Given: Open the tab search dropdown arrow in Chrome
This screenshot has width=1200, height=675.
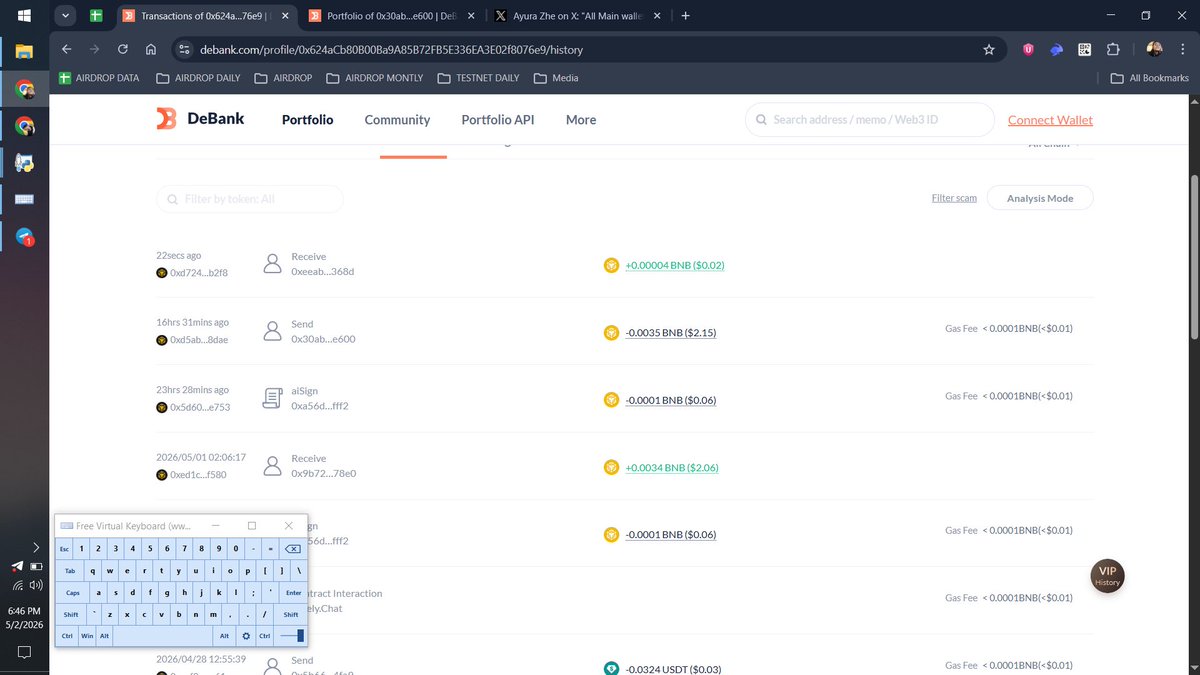Looking at the screenshot, I should (x=65, y=16).
